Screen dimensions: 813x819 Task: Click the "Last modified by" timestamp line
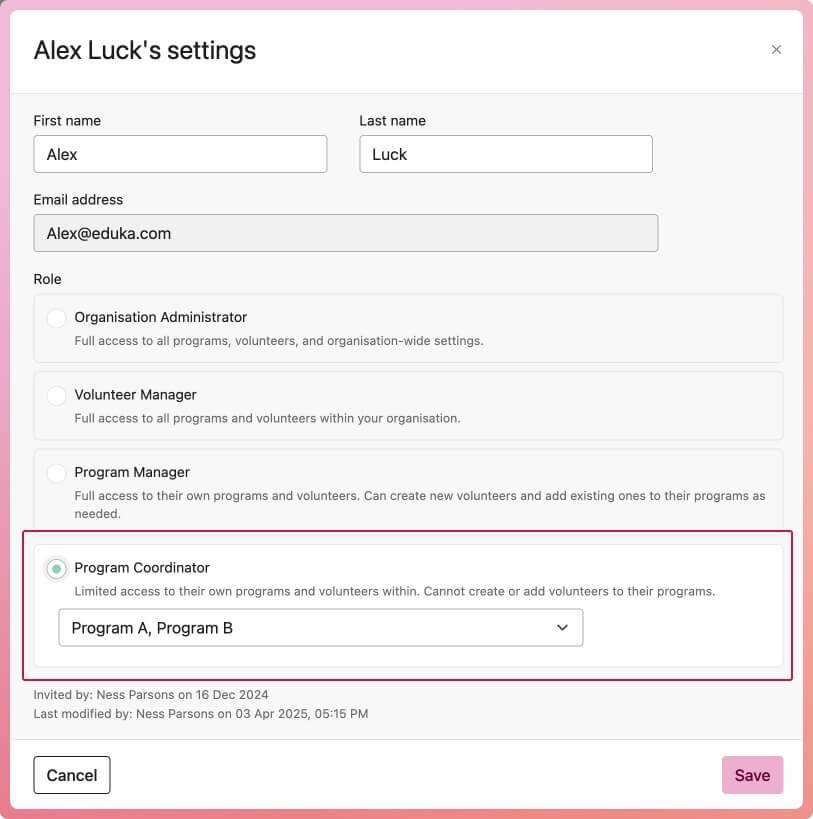pyautogui.click(x=200, y=714)
